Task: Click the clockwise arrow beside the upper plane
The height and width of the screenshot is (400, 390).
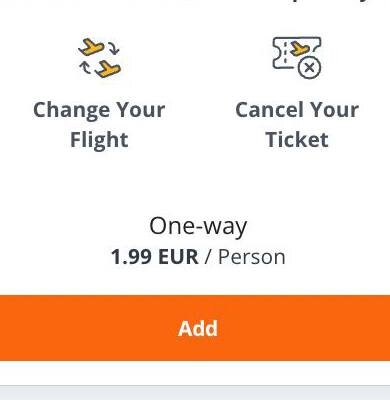Action: click(x=114, y=48)
